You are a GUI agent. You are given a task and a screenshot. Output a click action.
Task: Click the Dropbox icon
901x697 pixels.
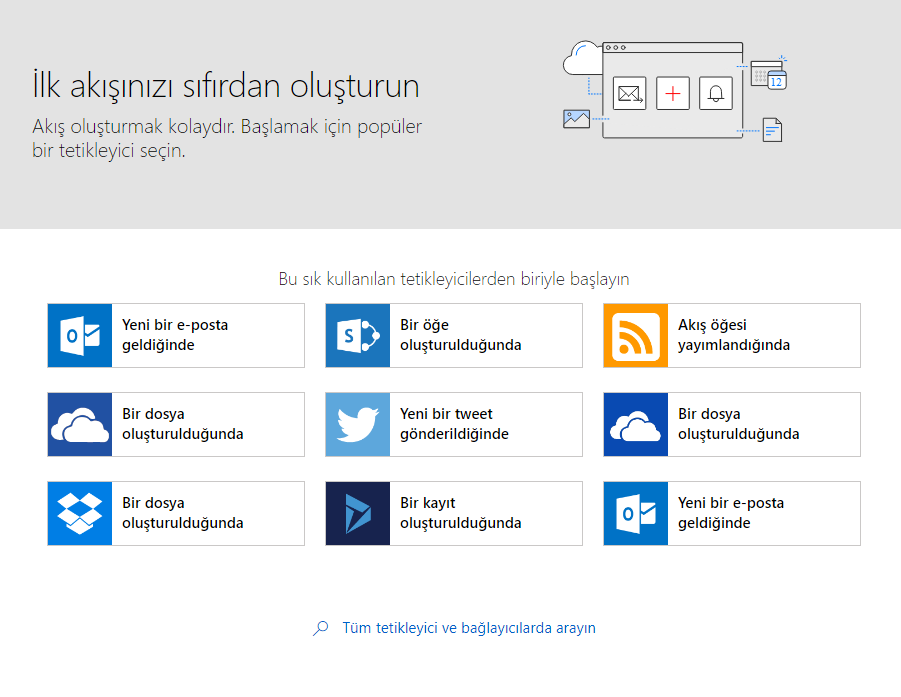coord(80,514)
